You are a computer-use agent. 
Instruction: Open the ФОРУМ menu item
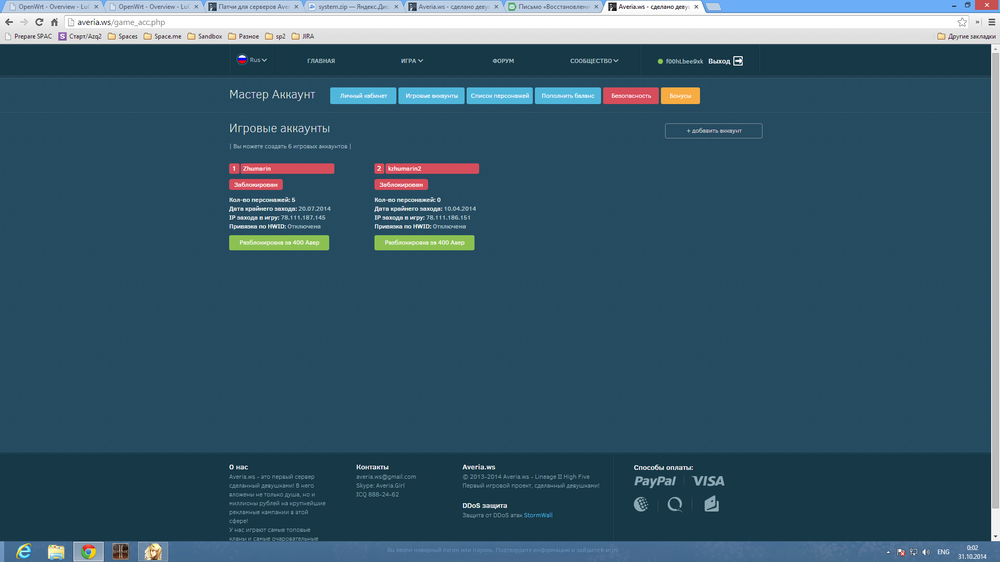(x=503, y=61)
